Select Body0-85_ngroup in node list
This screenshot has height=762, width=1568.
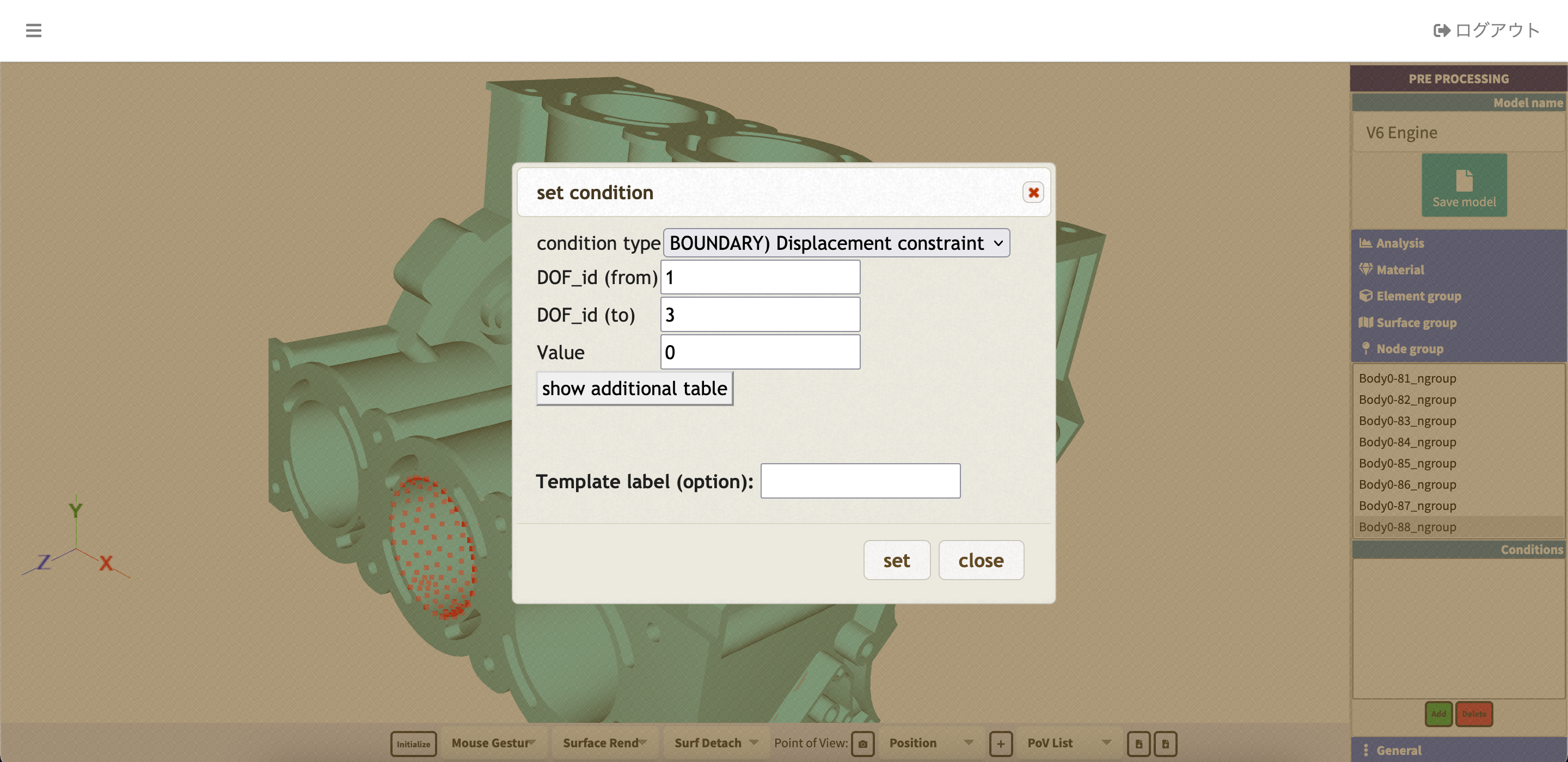pyautogui.click(x=1407, y=463)
